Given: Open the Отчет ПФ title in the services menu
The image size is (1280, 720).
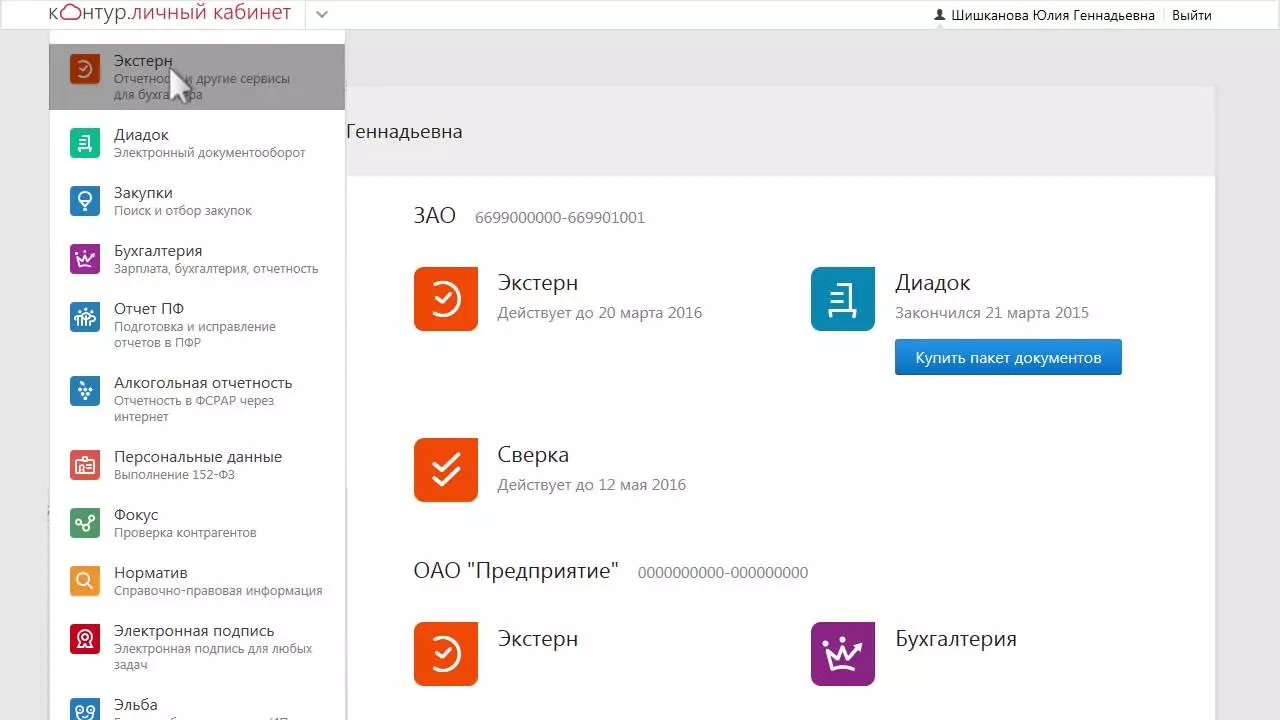Looking at the screenshot, I should [149, 309].
